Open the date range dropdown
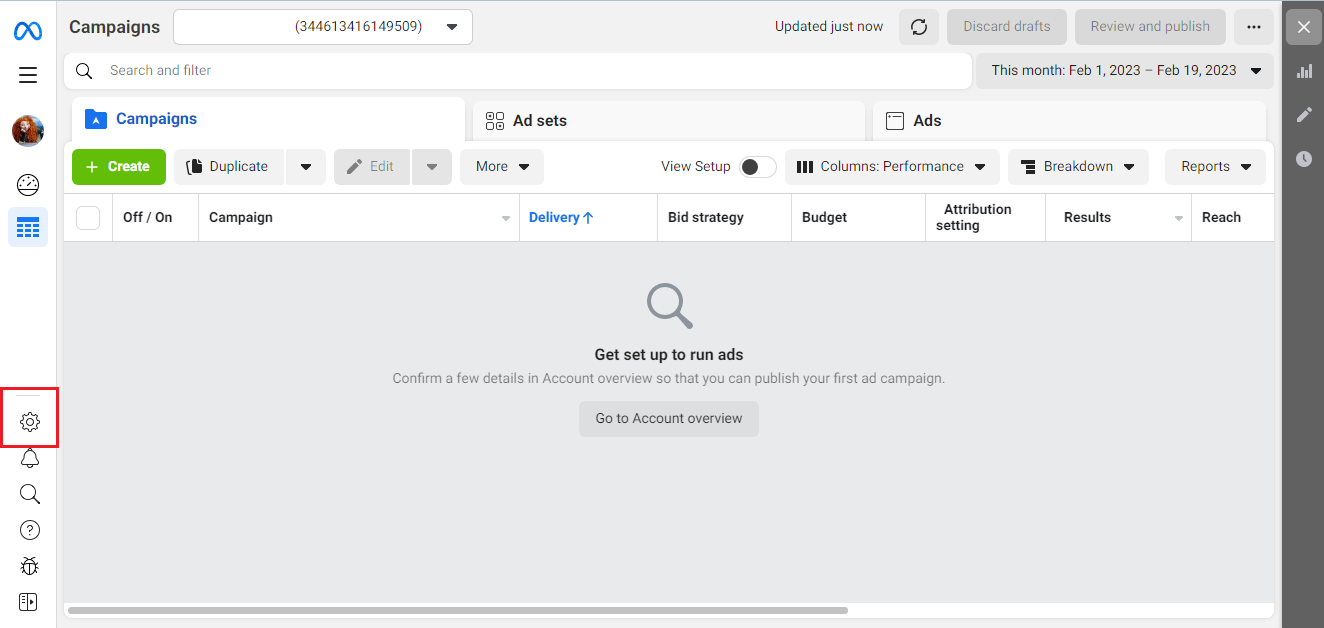 pyautogui.click(x=1125, y=71)
